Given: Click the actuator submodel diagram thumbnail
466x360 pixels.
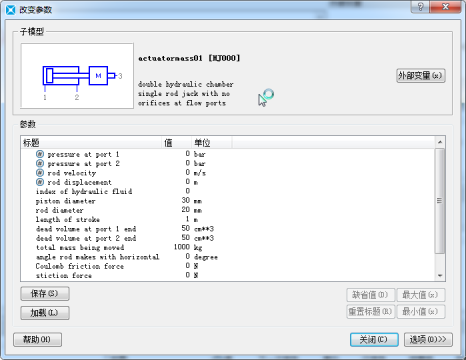Looking at the screenshot, I should coord(77,76).
